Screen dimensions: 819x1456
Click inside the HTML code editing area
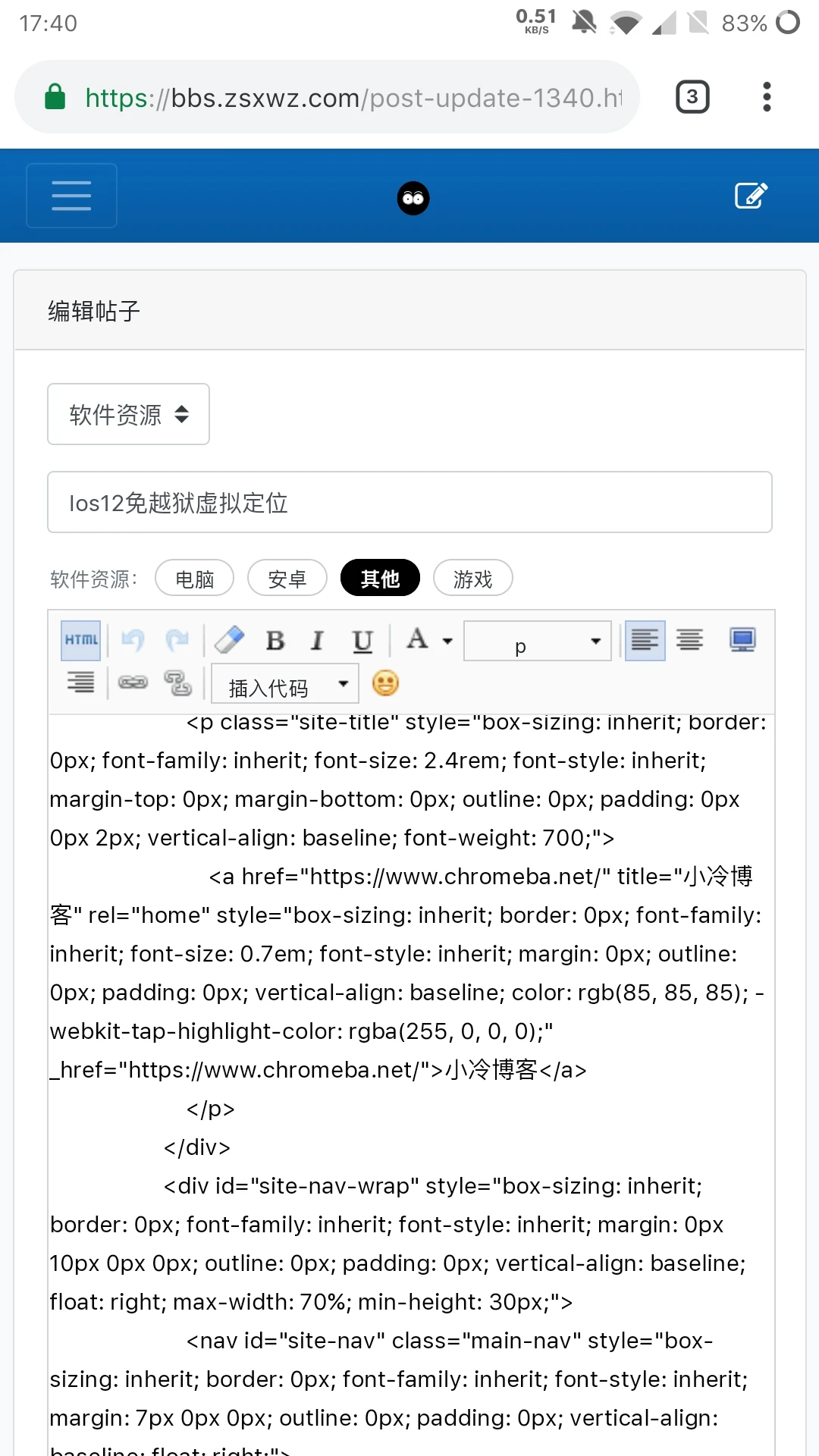click(411, 1084)
